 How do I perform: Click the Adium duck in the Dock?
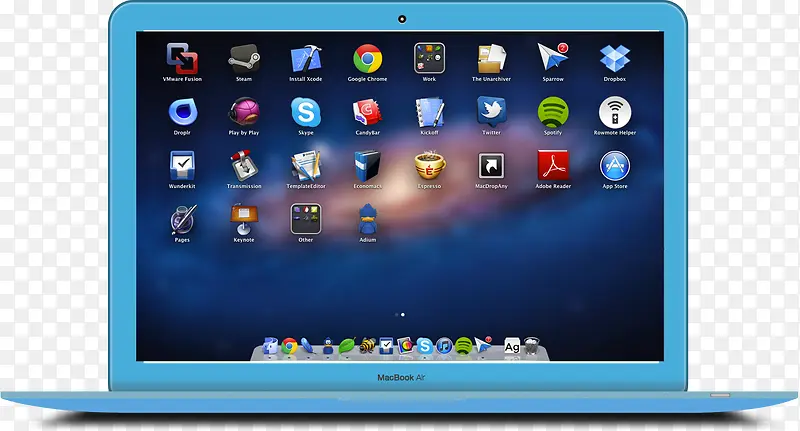(x=328, y=346)
